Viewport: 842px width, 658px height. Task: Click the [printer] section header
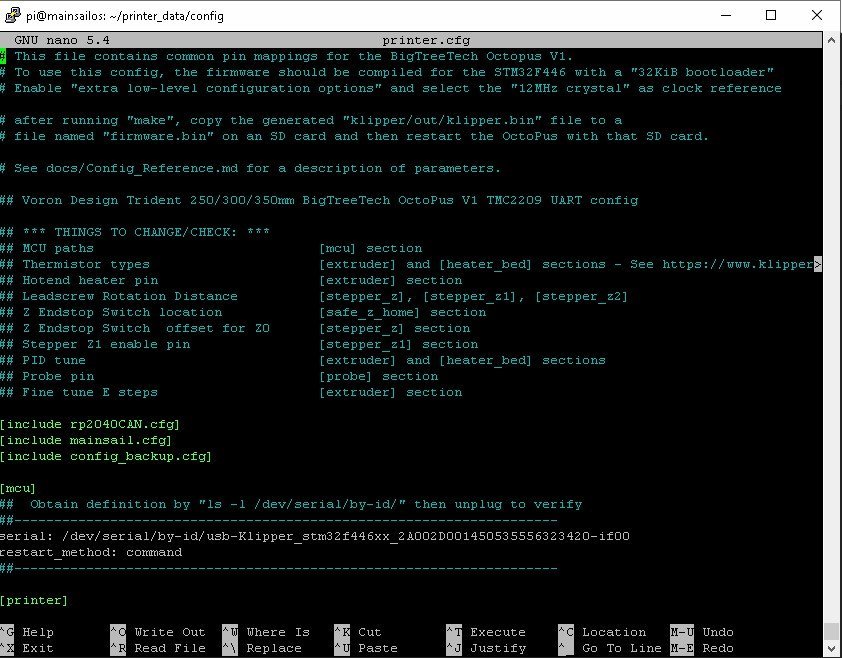click(34, 600)
